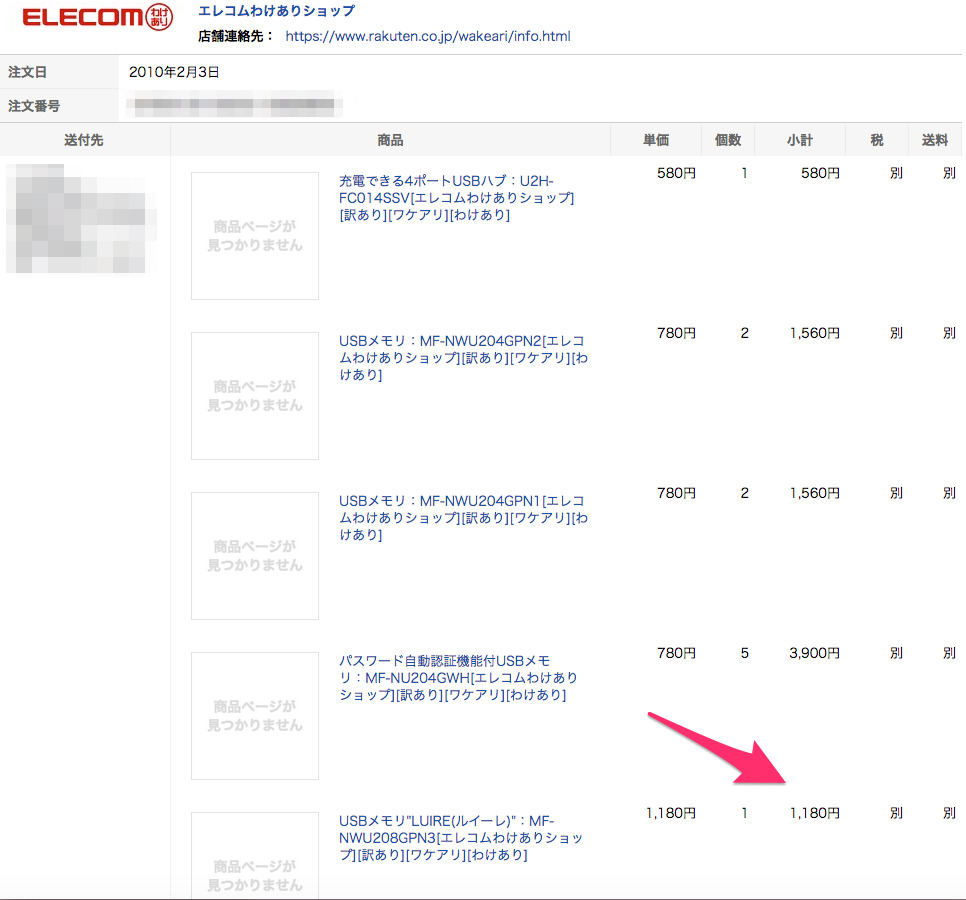The image size is (966, 900).
Task: Open the MF-NWU204GPN1 USBメモリ product link
Action: click(462, 517)
